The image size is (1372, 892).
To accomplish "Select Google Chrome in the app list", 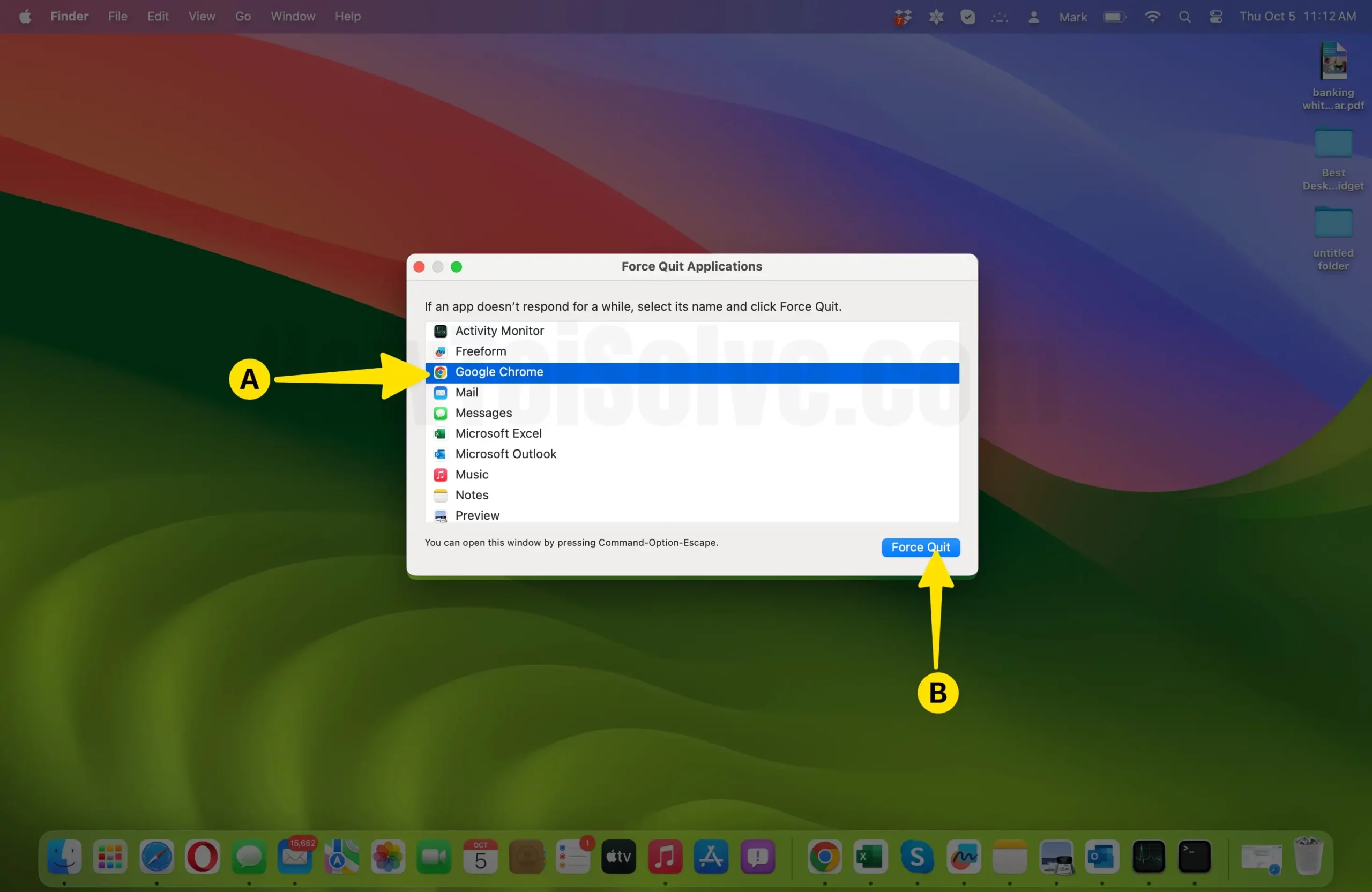I will click(x=692, y=372).
